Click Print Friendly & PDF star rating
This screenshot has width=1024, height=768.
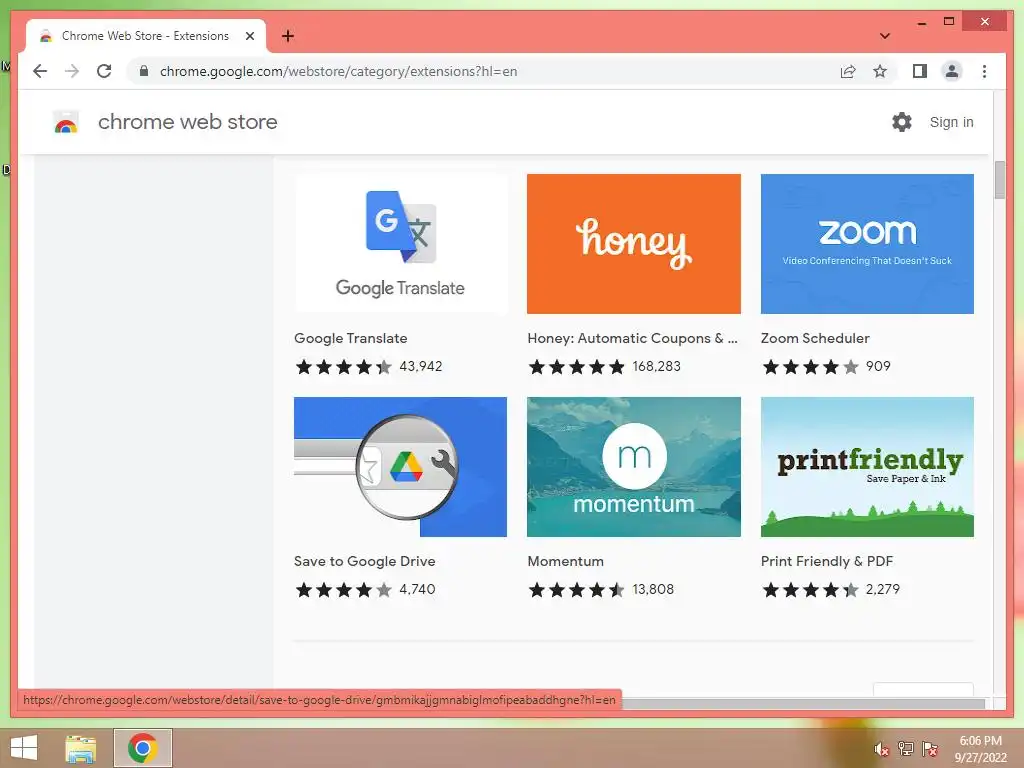point(810,590)
